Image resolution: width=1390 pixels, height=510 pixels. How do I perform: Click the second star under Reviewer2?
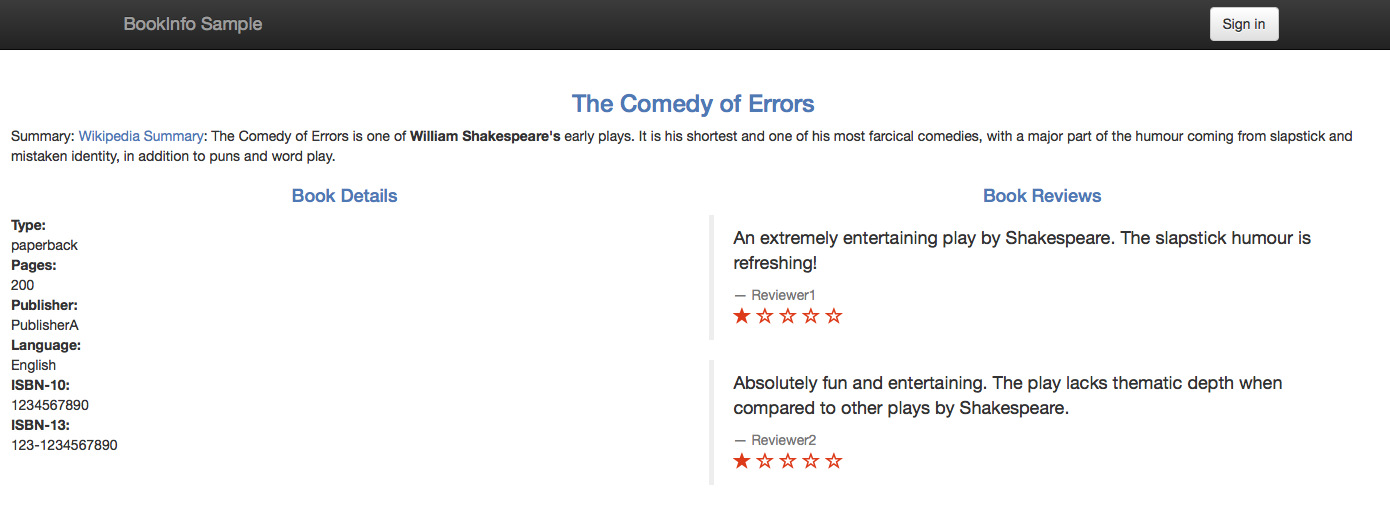(765, 461)
